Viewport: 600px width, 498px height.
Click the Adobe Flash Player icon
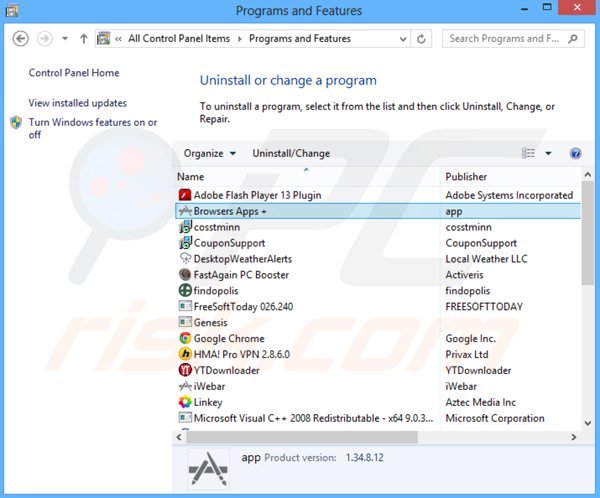[x=185, y=195]
